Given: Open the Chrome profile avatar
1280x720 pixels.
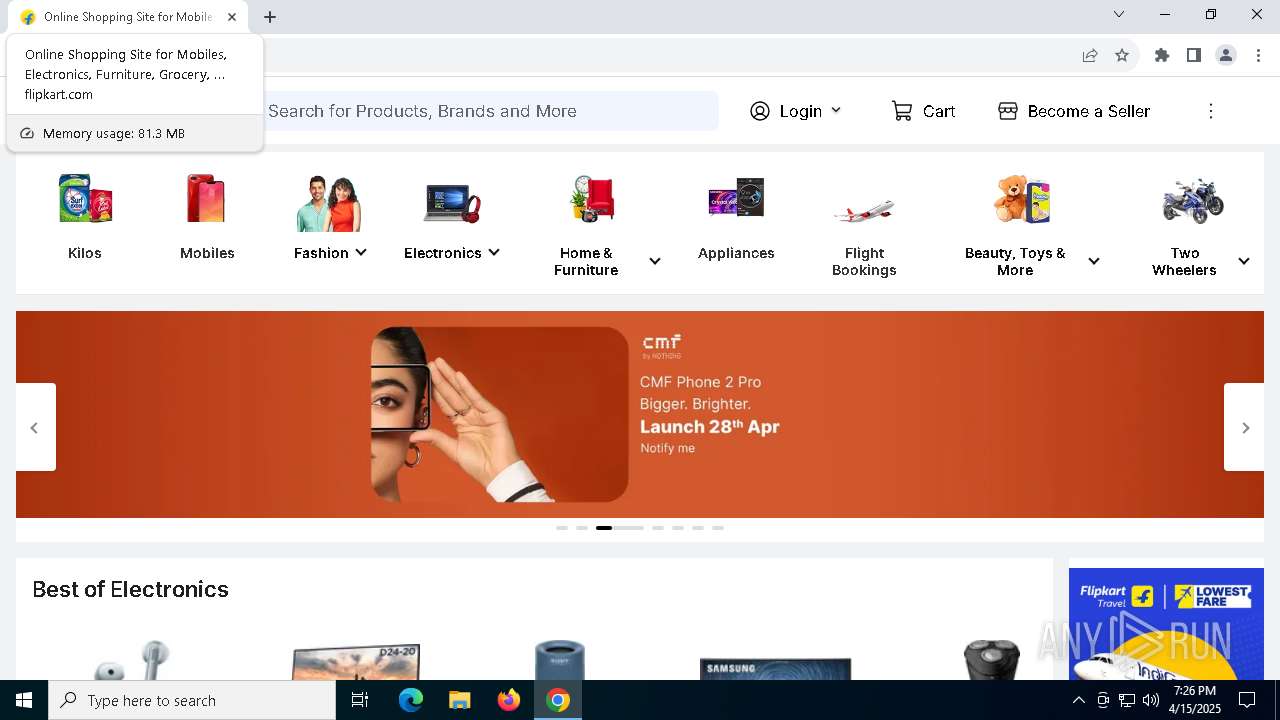Looking at the screenshot, I should click(x=1226, y=55).
